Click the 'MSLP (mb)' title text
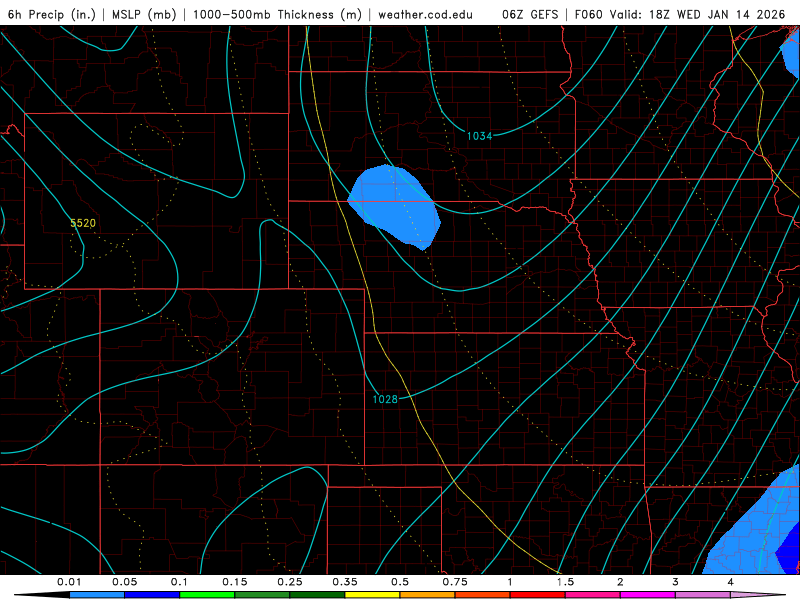 [144, 14]
